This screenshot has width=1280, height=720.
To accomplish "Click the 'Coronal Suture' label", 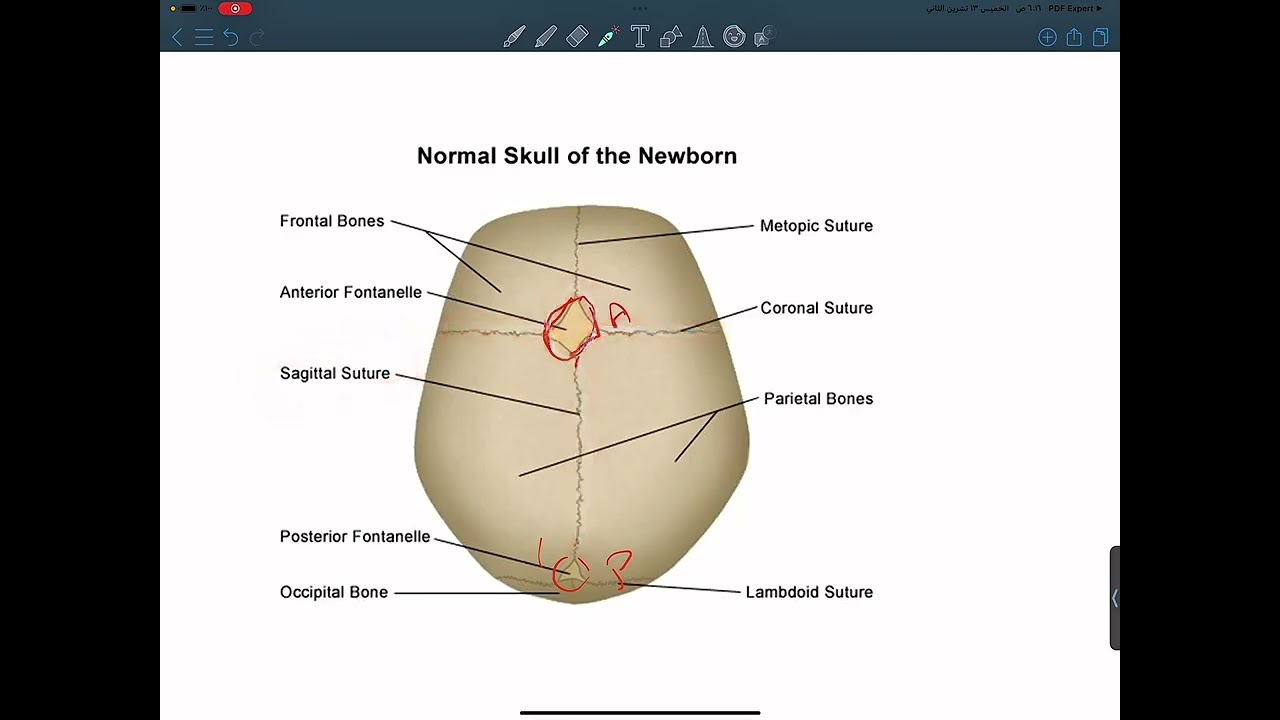I will [x=817, y=308].
